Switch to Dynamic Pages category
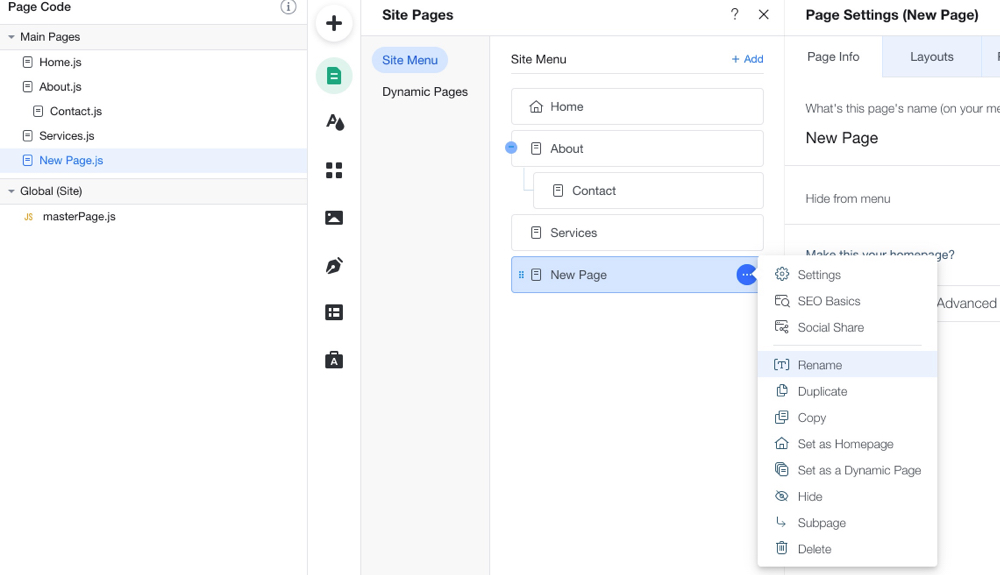This screenshot has height=575, width=1000. (x=425, y=92)
